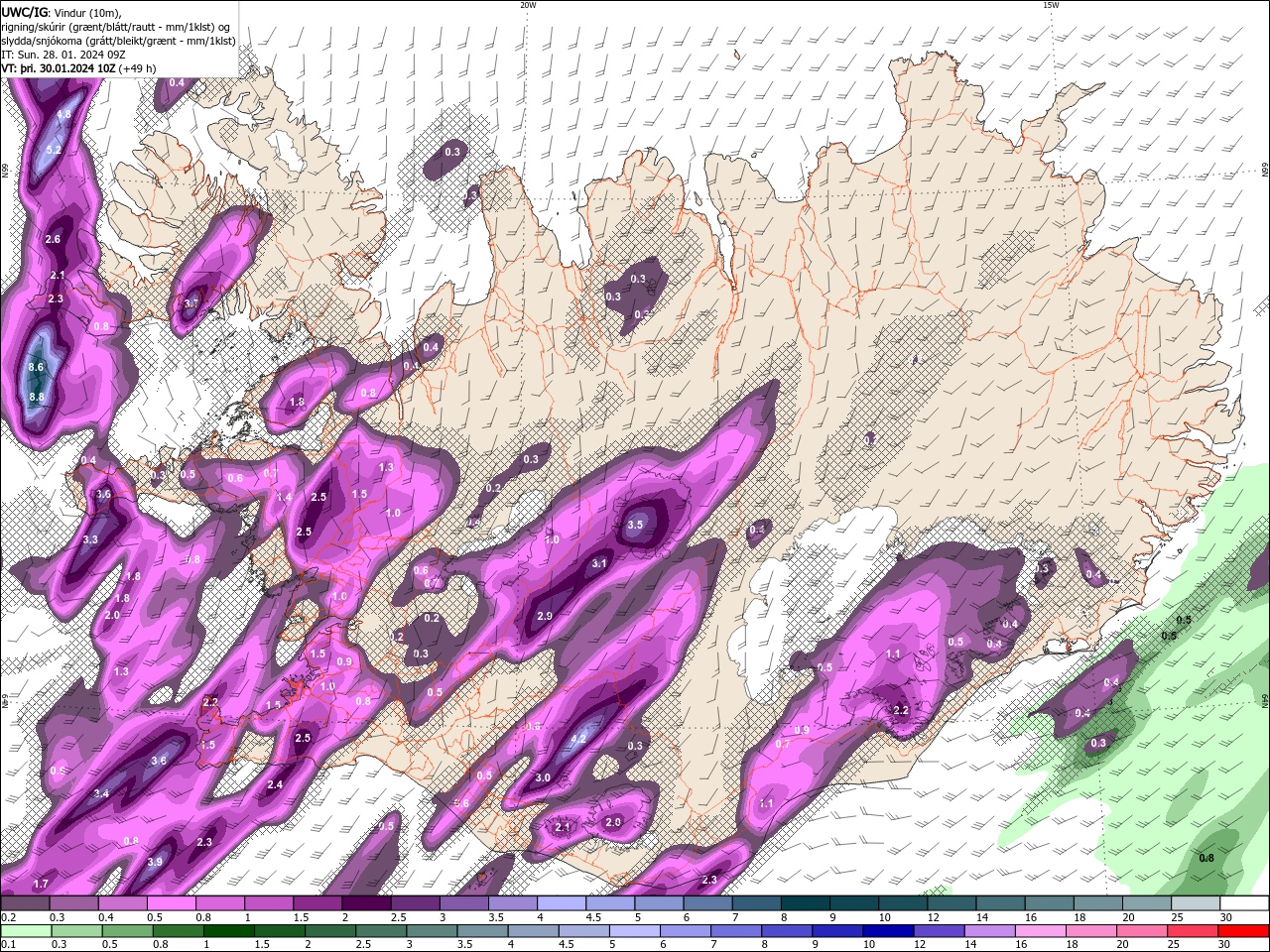
Task: Click the deep blue swatch between 10 and 12, lower legend
Action: (x=888, y=931)
